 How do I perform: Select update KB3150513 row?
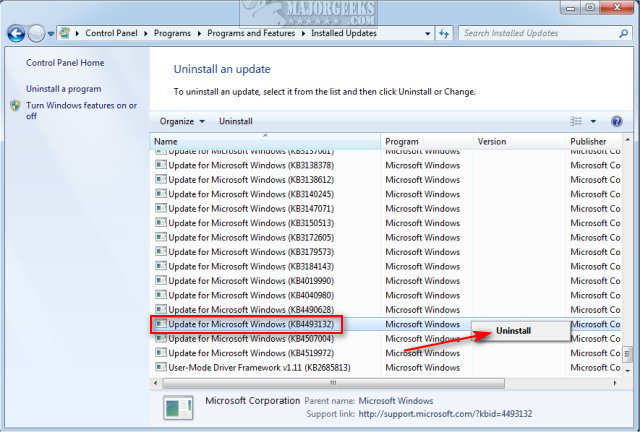[x=387, y=223]
